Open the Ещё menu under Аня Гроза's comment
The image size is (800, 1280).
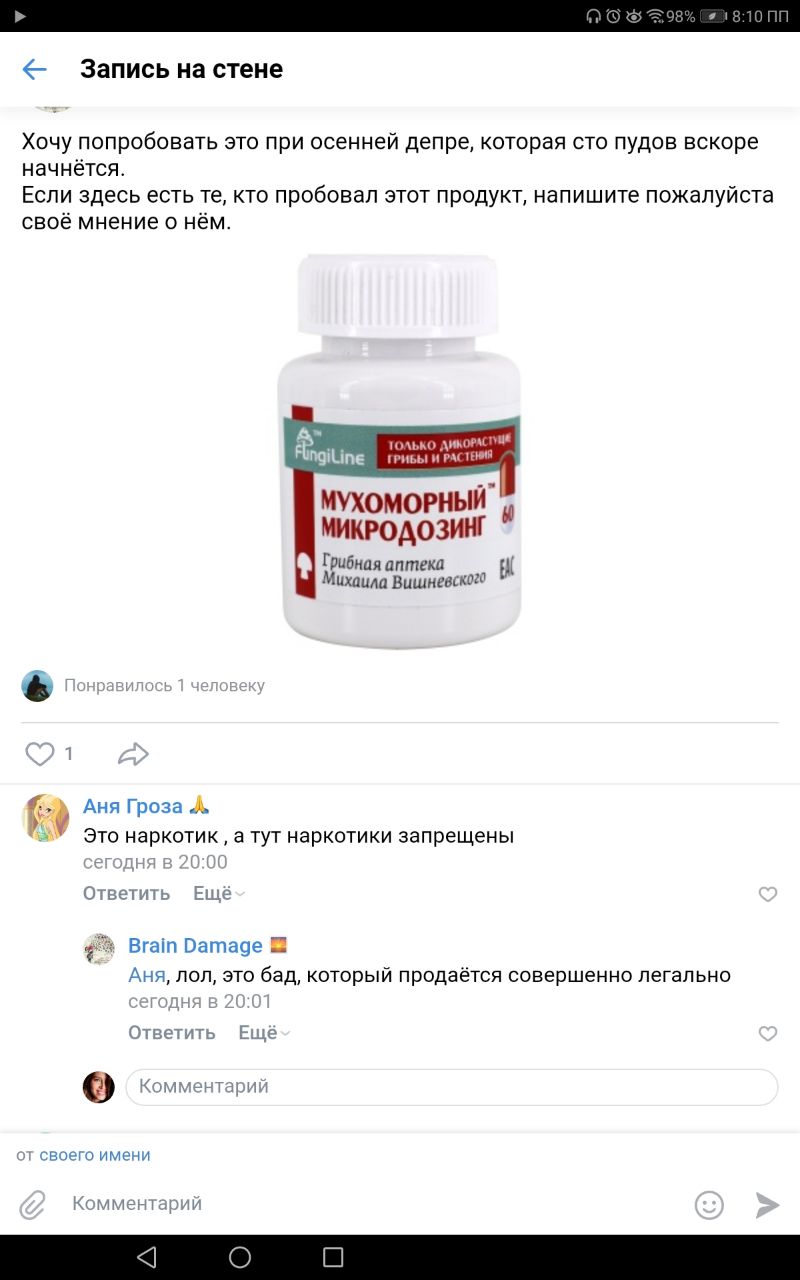point(219,893)
